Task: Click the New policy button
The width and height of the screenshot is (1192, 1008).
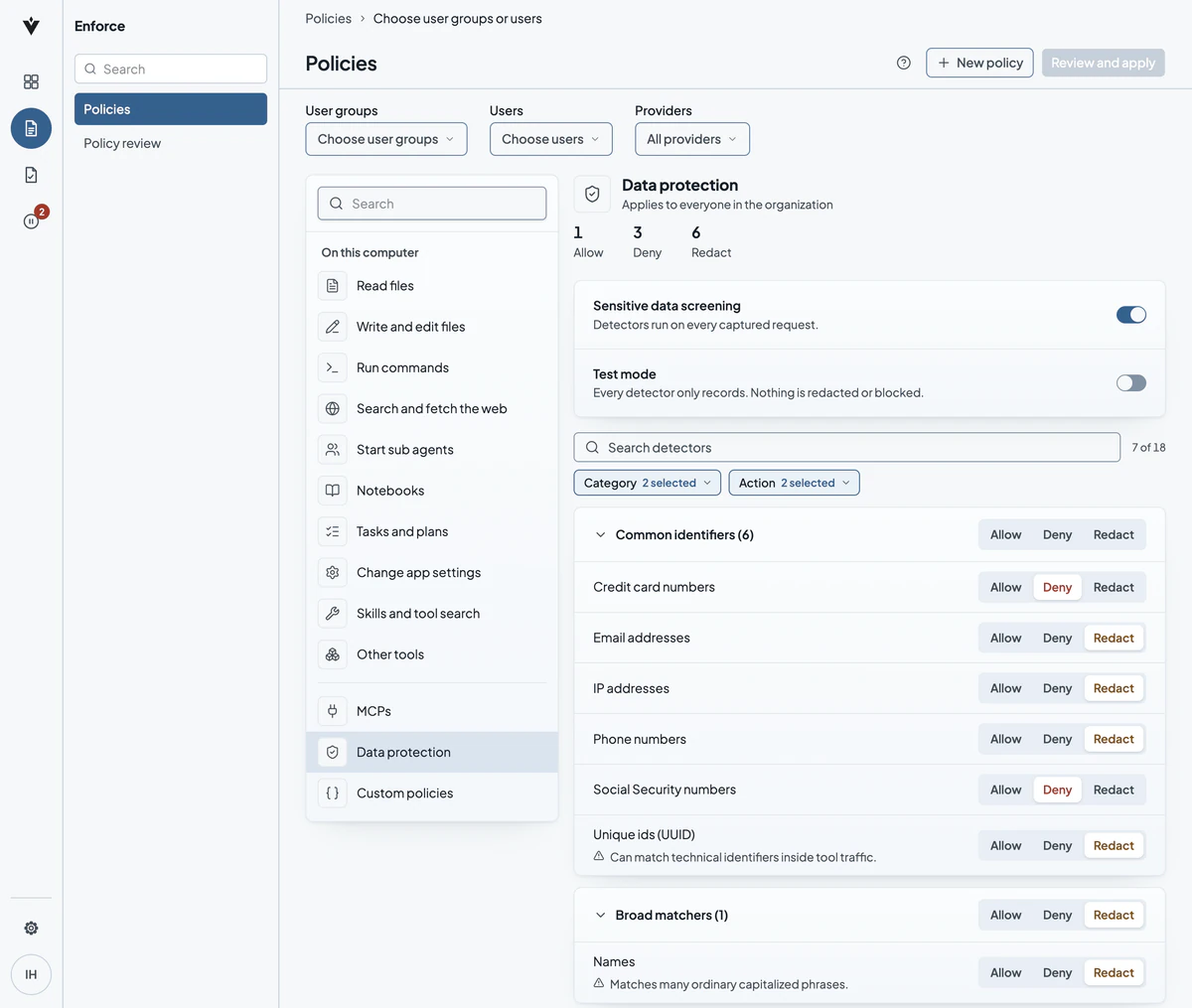Action: [979, 63]
